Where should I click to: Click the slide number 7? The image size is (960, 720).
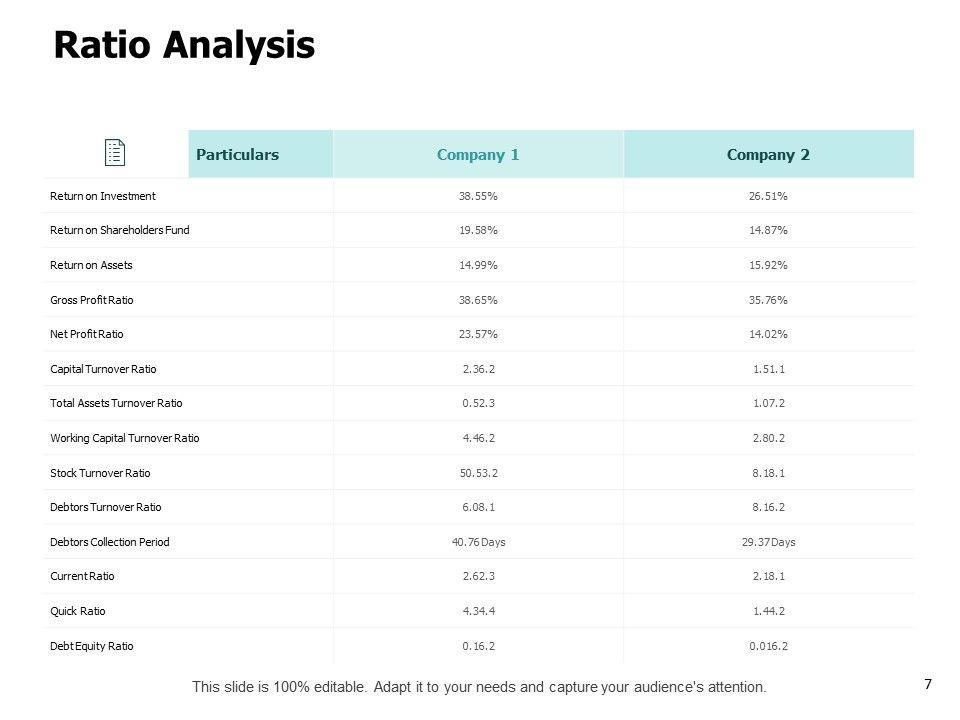click(928, 684)
